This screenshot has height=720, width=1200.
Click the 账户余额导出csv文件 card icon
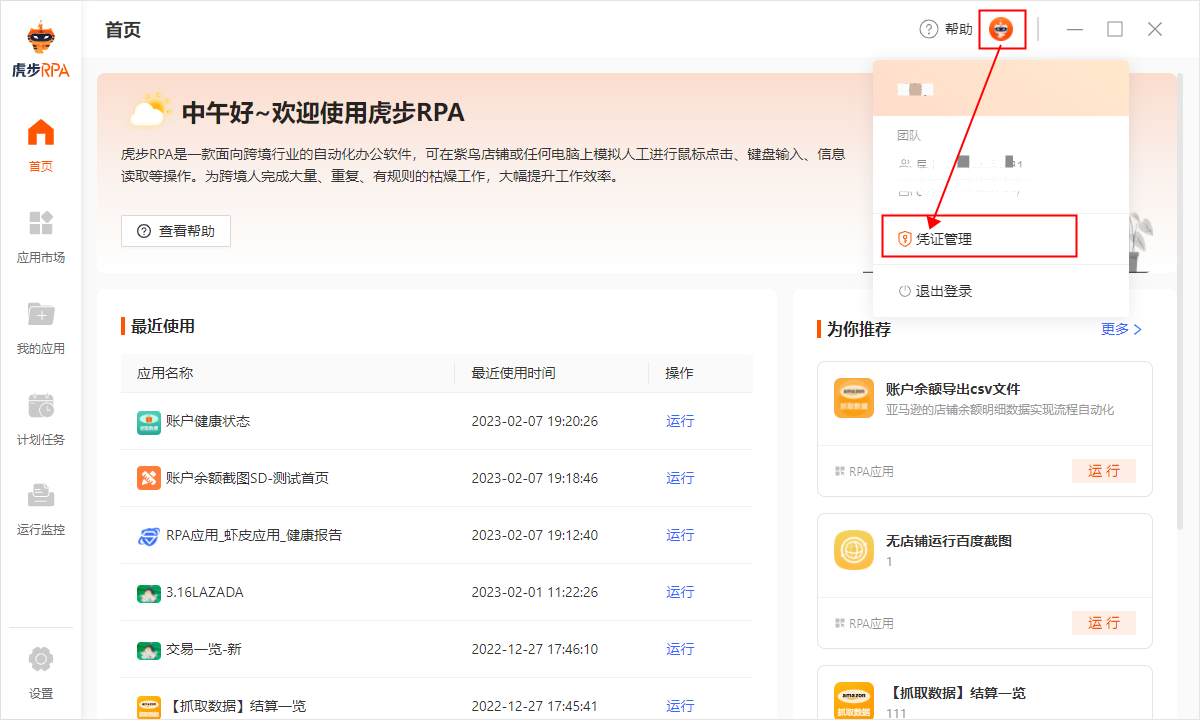click(854, 398)
